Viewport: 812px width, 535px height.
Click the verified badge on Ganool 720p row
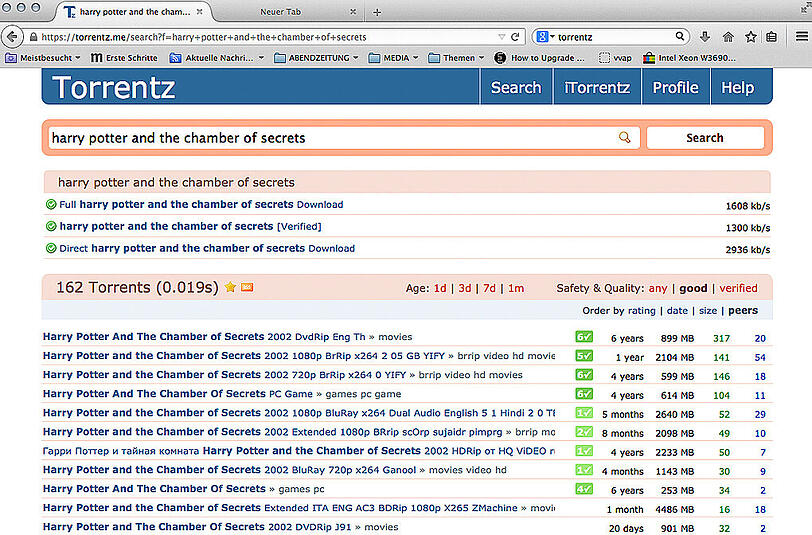tap(584, 470)
